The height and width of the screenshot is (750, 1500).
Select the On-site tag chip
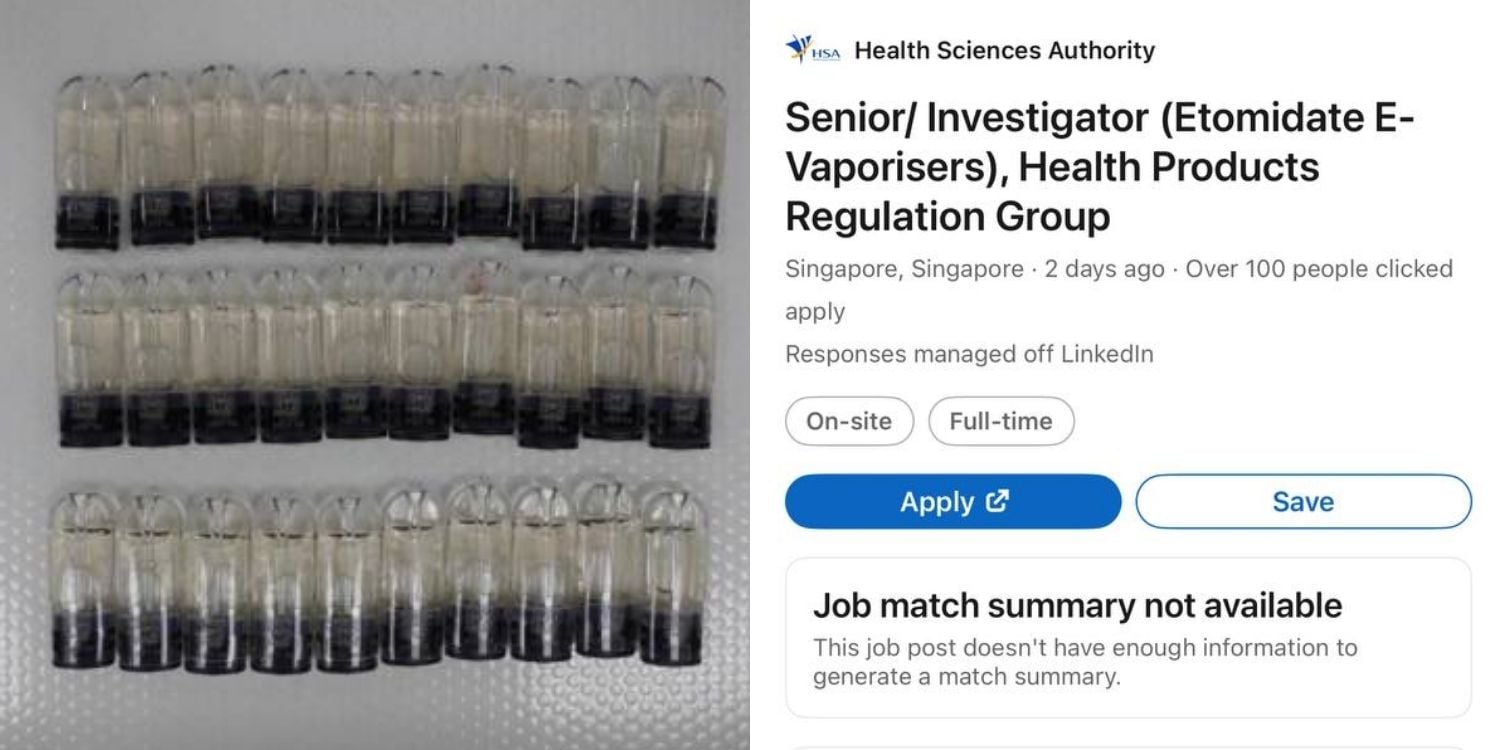[x=849, y=421]
